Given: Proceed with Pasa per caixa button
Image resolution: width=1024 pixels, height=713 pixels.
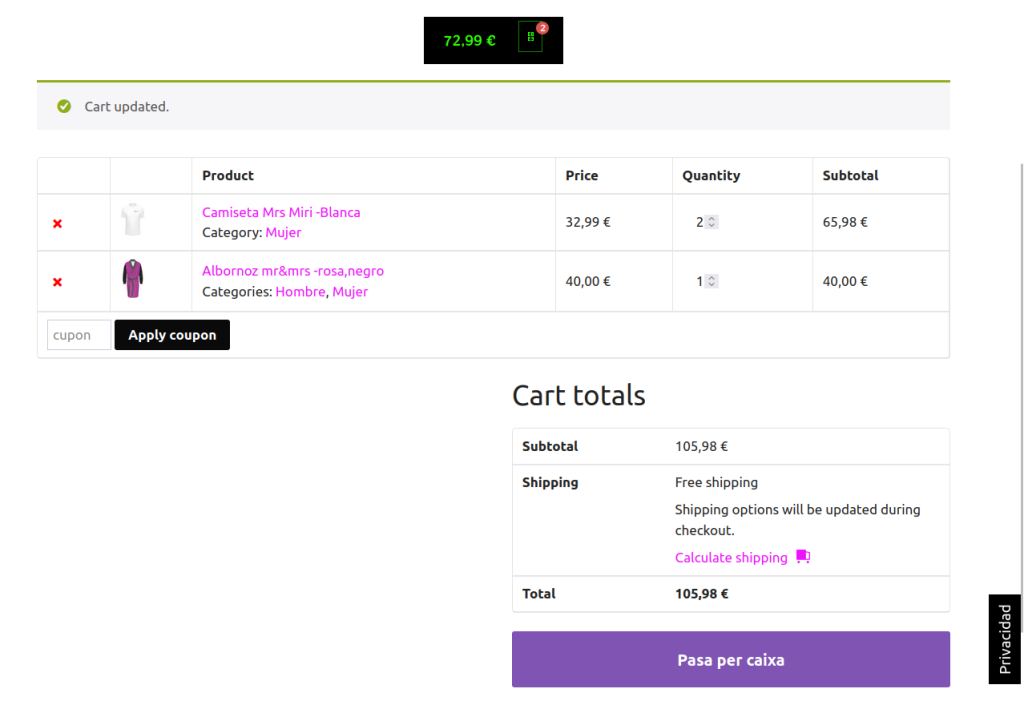Looking at the screenshot, I should [x=730, y=660].
